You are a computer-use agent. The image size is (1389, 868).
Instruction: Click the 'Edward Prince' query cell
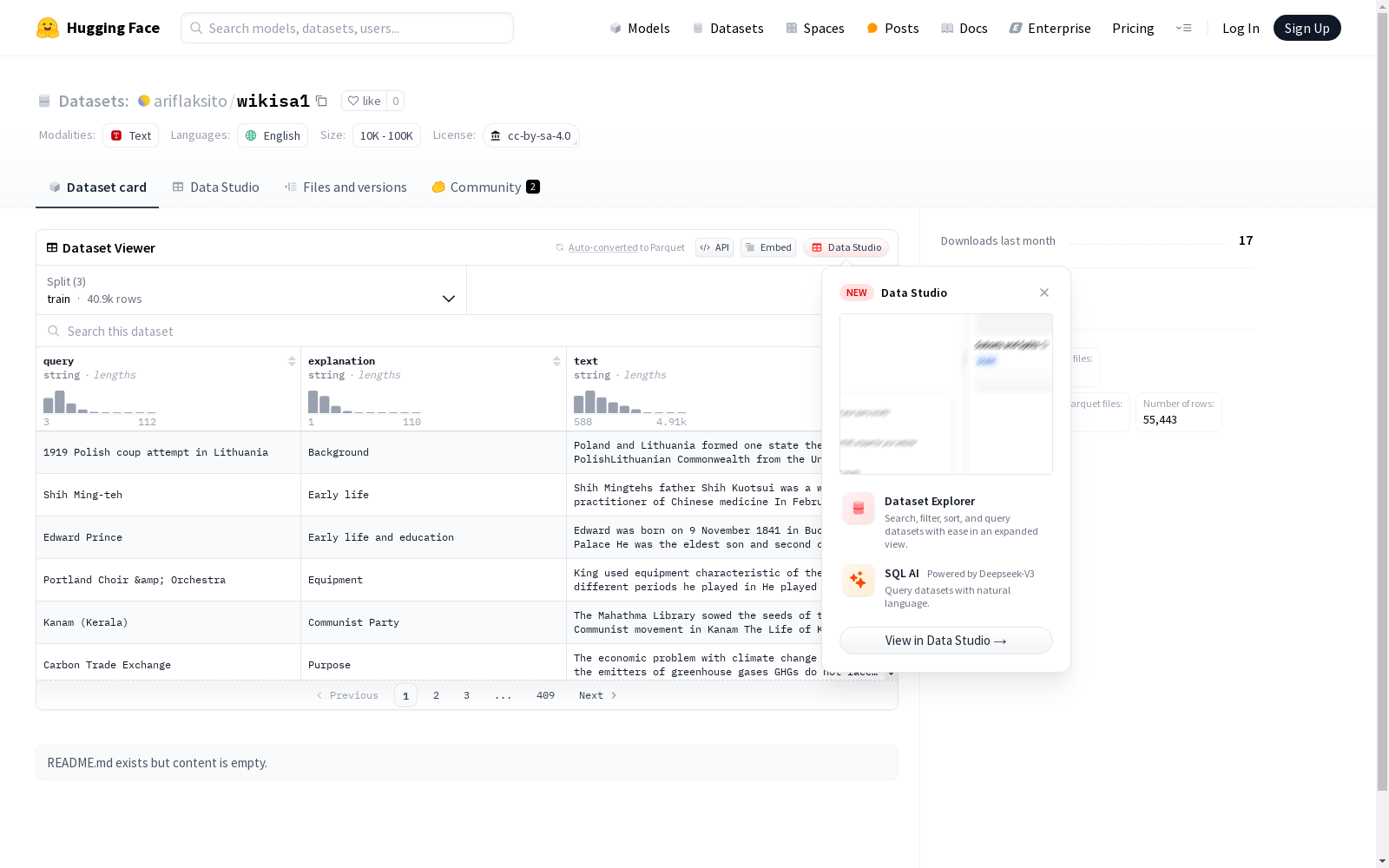coord(168,537)
